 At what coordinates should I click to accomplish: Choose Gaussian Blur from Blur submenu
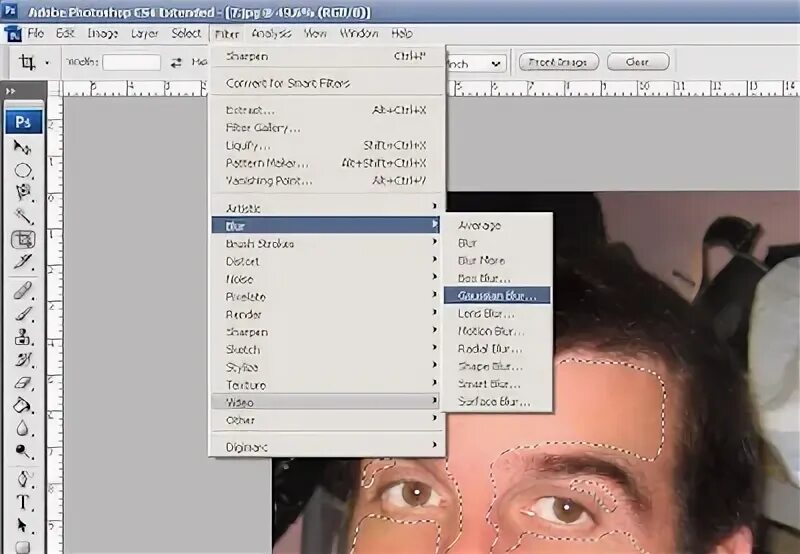coord(497,295)
